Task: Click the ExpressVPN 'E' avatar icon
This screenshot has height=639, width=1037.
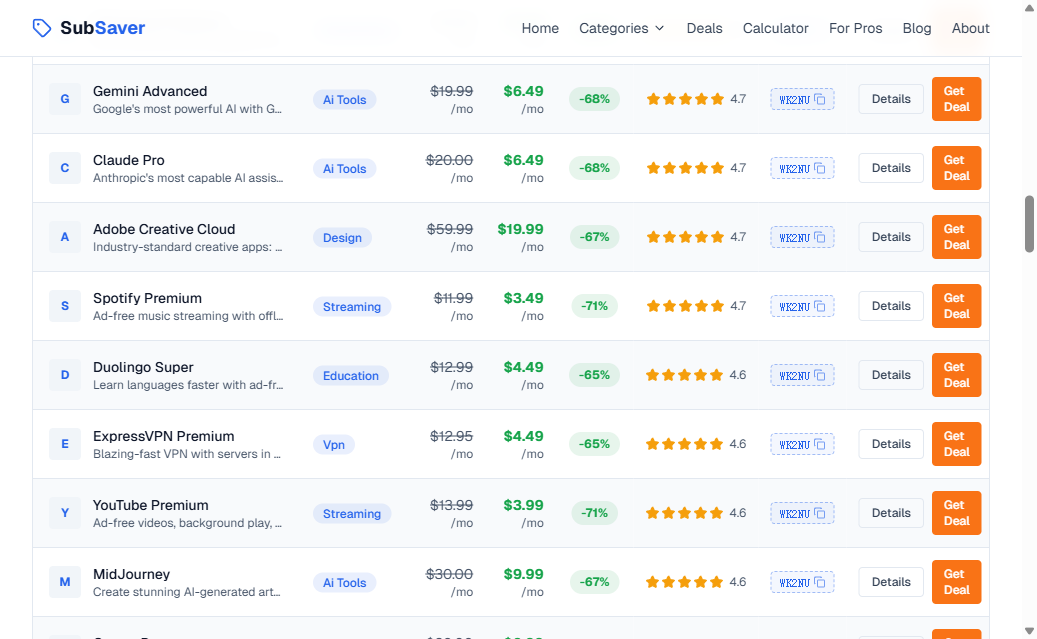Action: click(x=65, y=444)
